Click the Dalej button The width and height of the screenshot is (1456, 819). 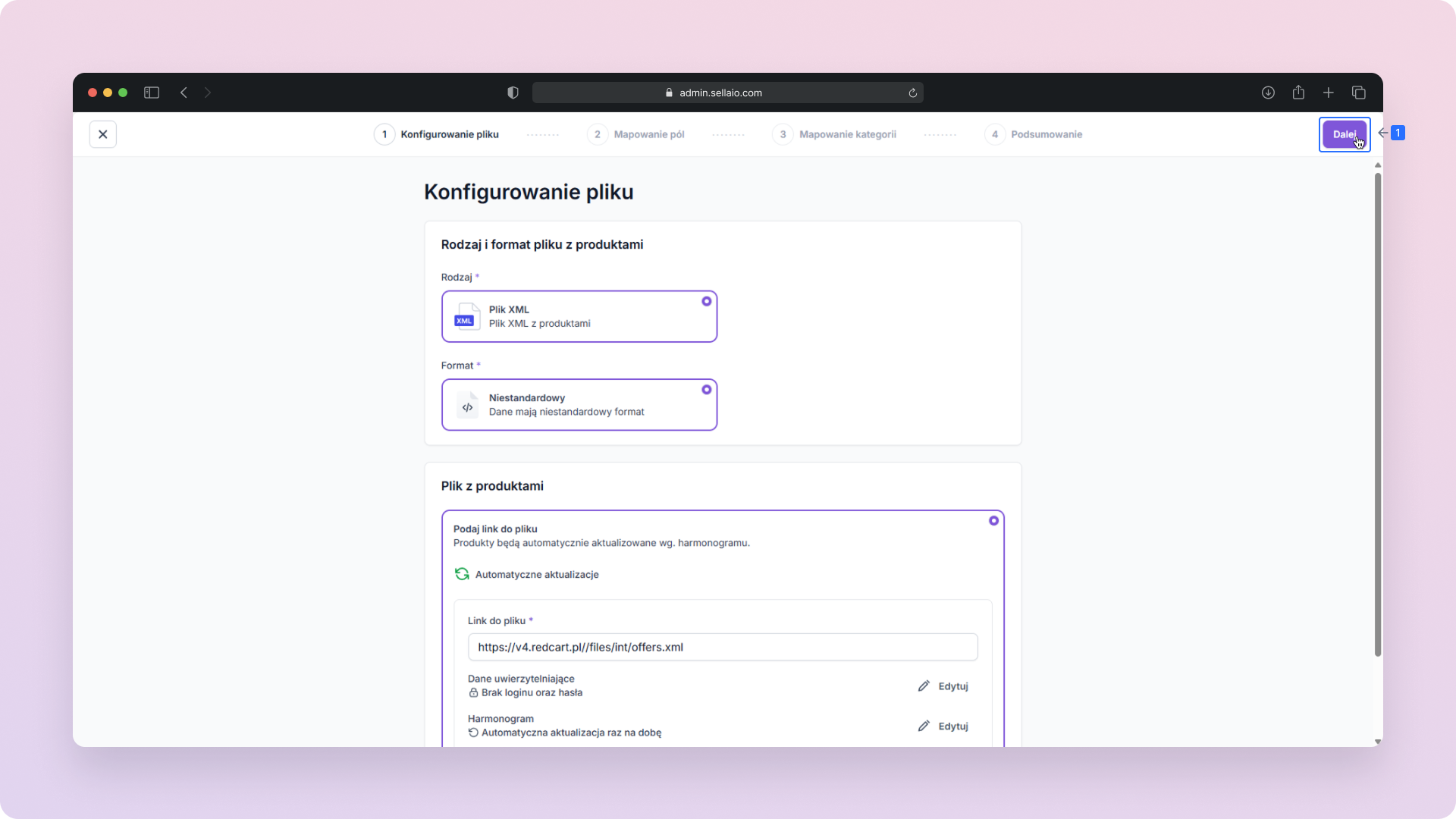1344,134
